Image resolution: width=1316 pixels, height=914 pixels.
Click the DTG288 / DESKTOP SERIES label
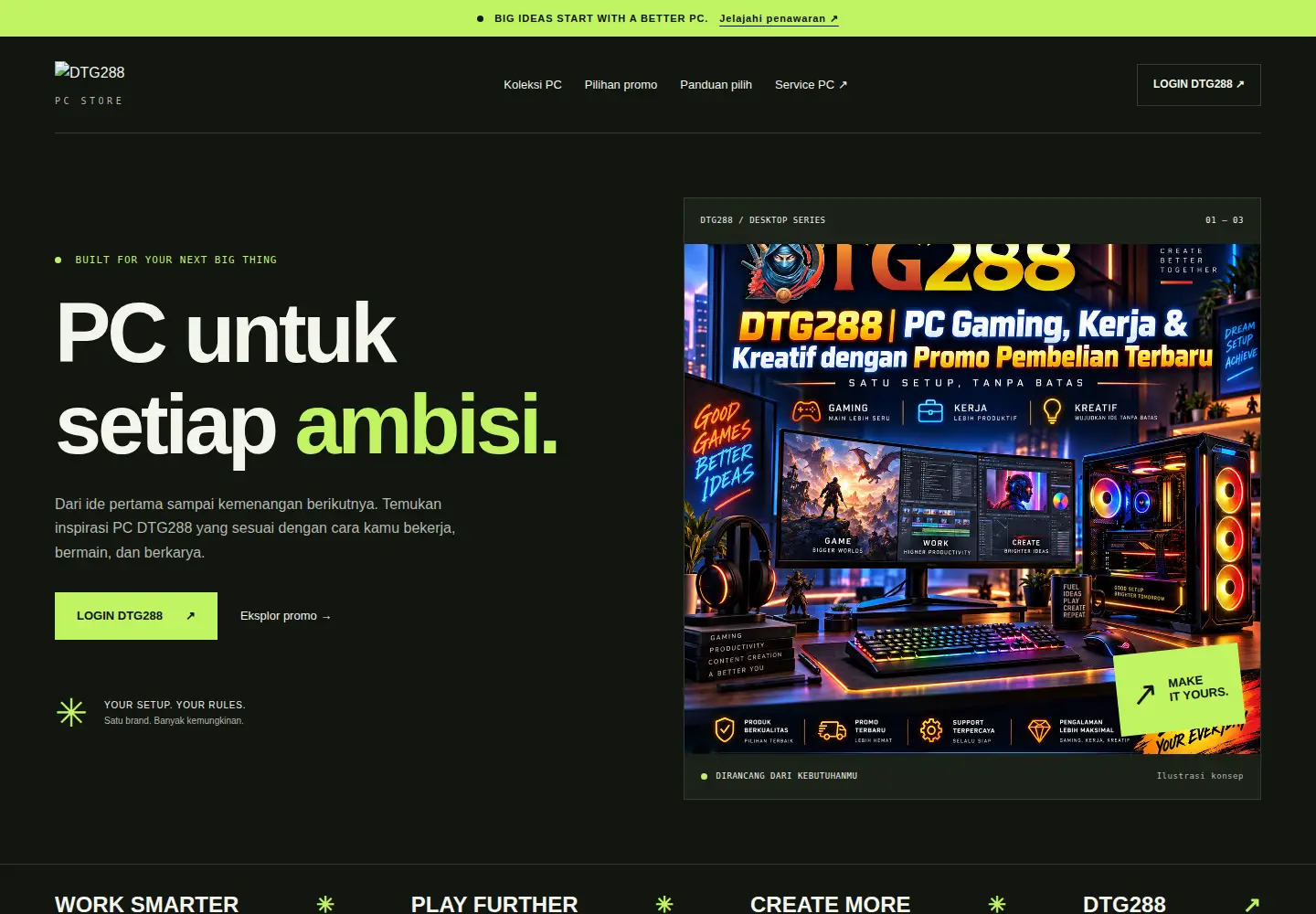[763, 220]
